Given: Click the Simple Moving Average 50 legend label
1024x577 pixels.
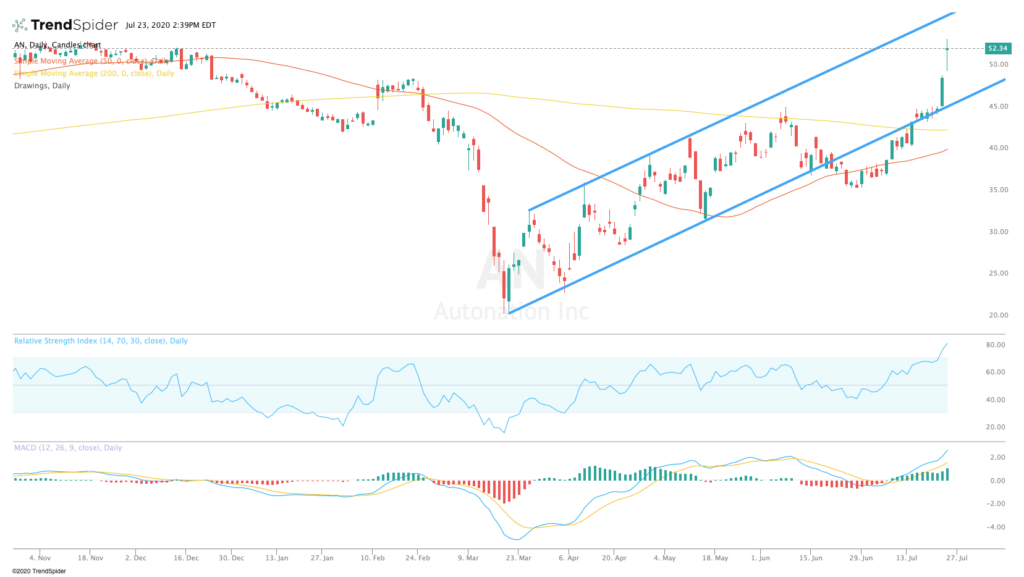Looking at the screenshot, I should click(x=91, y=61).
